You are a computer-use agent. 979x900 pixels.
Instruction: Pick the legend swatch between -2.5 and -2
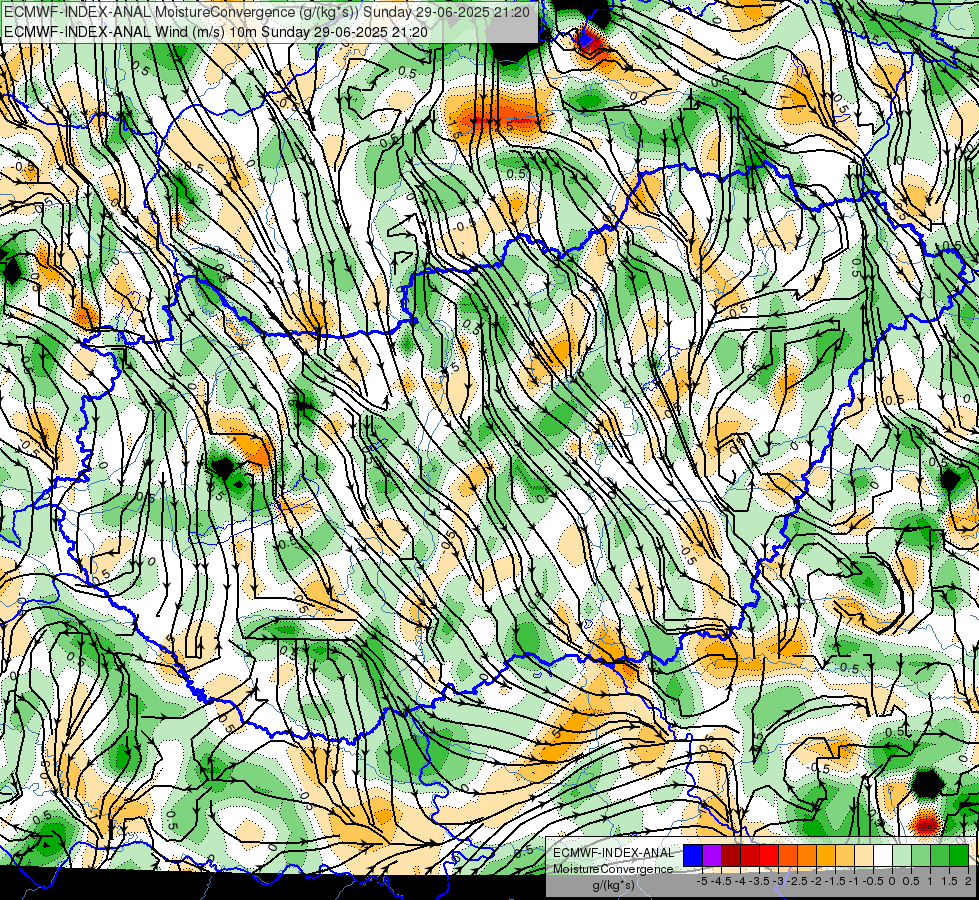click(x=807, y=855)
